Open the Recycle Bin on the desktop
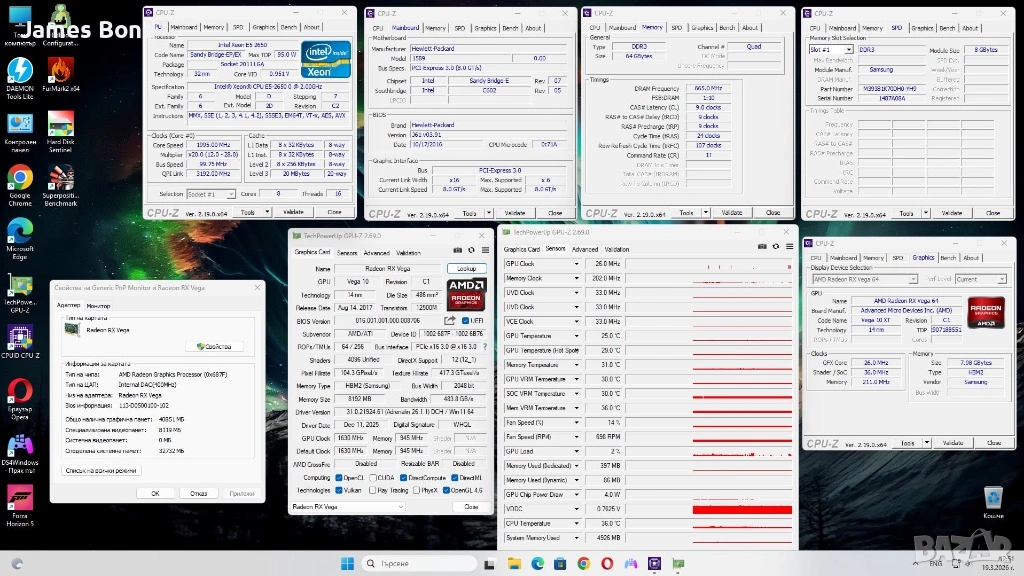Viewport: 1024px width, 576px height. coord(992,498)
